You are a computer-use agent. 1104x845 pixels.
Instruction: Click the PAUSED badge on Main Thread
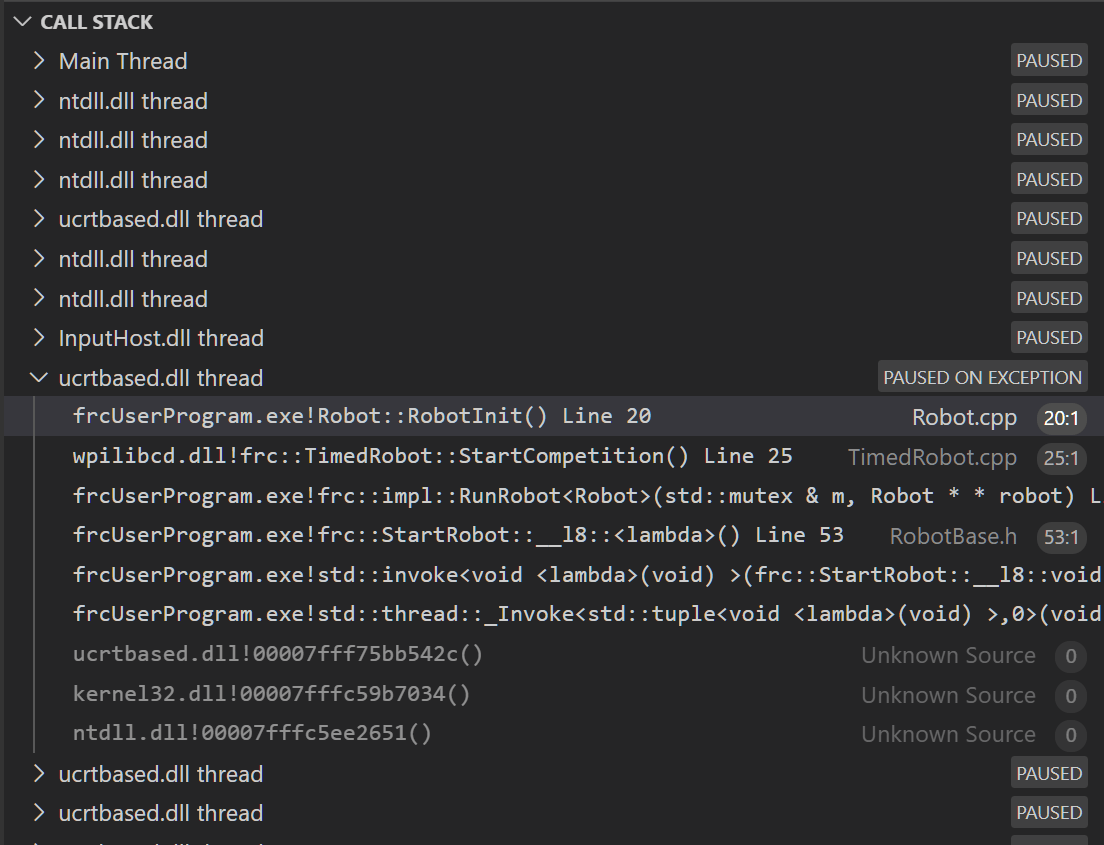(x=1048, y=60)
